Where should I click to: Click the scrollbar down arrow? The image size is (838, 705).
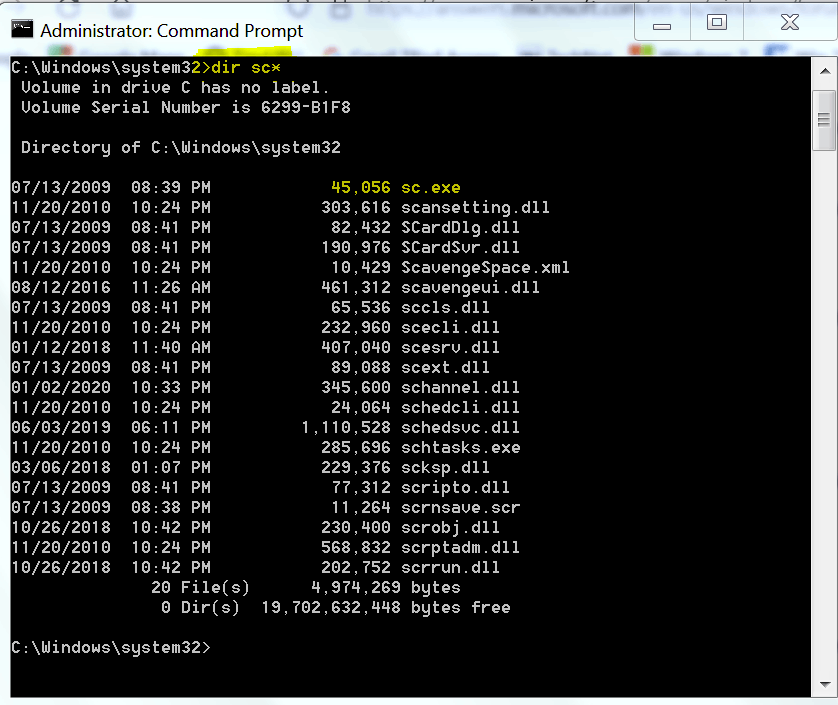824,684
